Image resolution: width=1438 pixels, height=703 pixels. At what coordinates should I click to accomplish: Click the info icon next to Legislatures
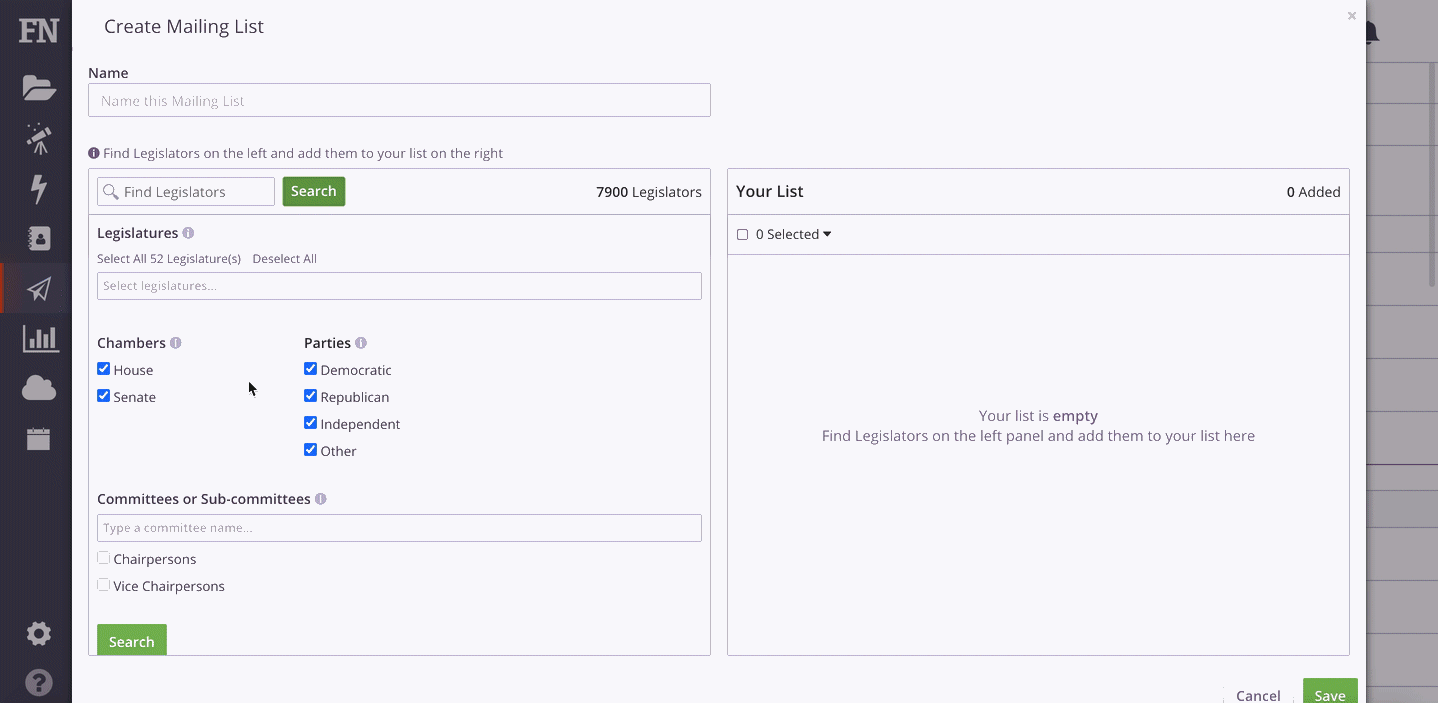188,233
